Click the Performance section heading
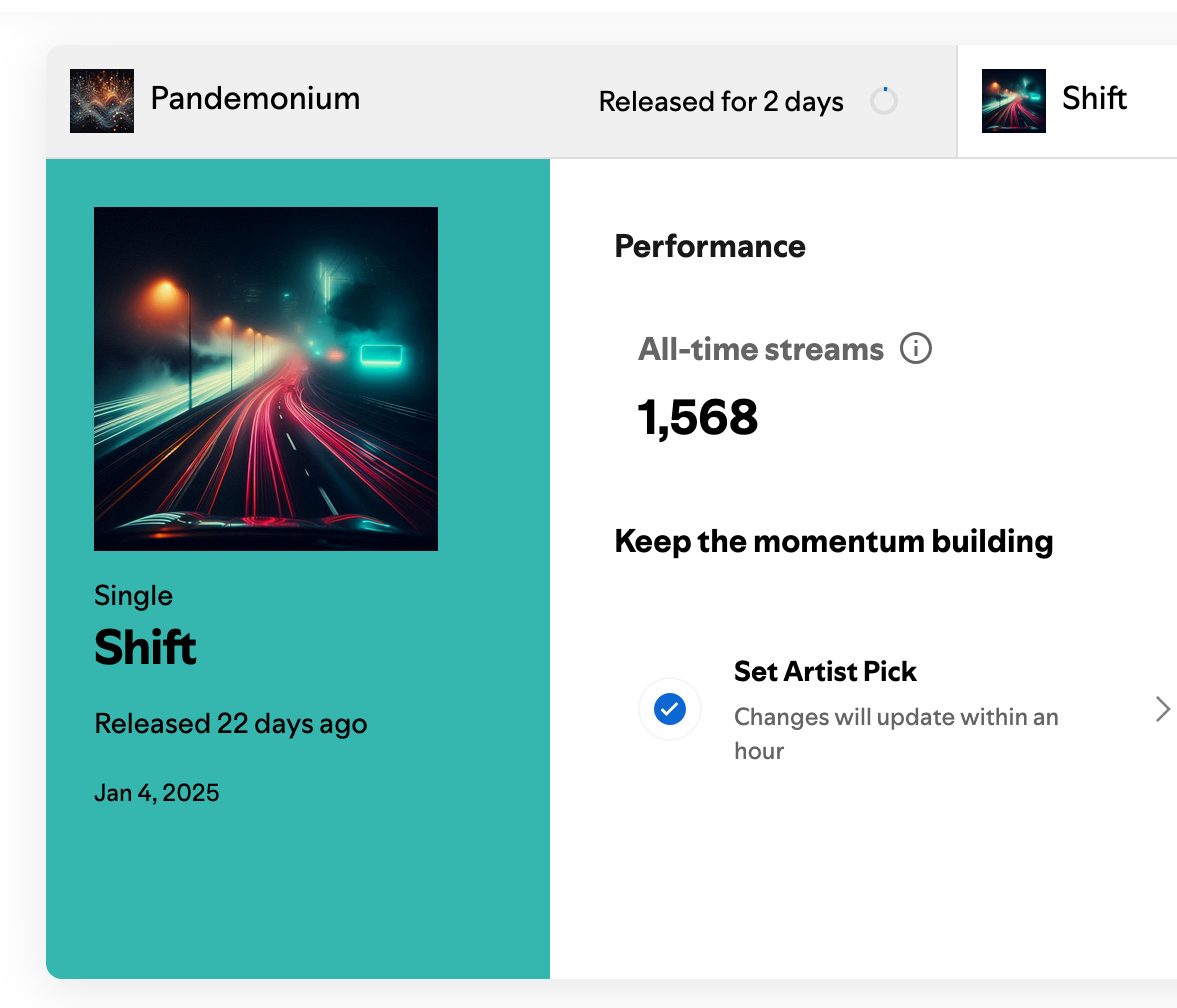The image size is (1177, 1008). pyautogui.click(x=710, y=246)
